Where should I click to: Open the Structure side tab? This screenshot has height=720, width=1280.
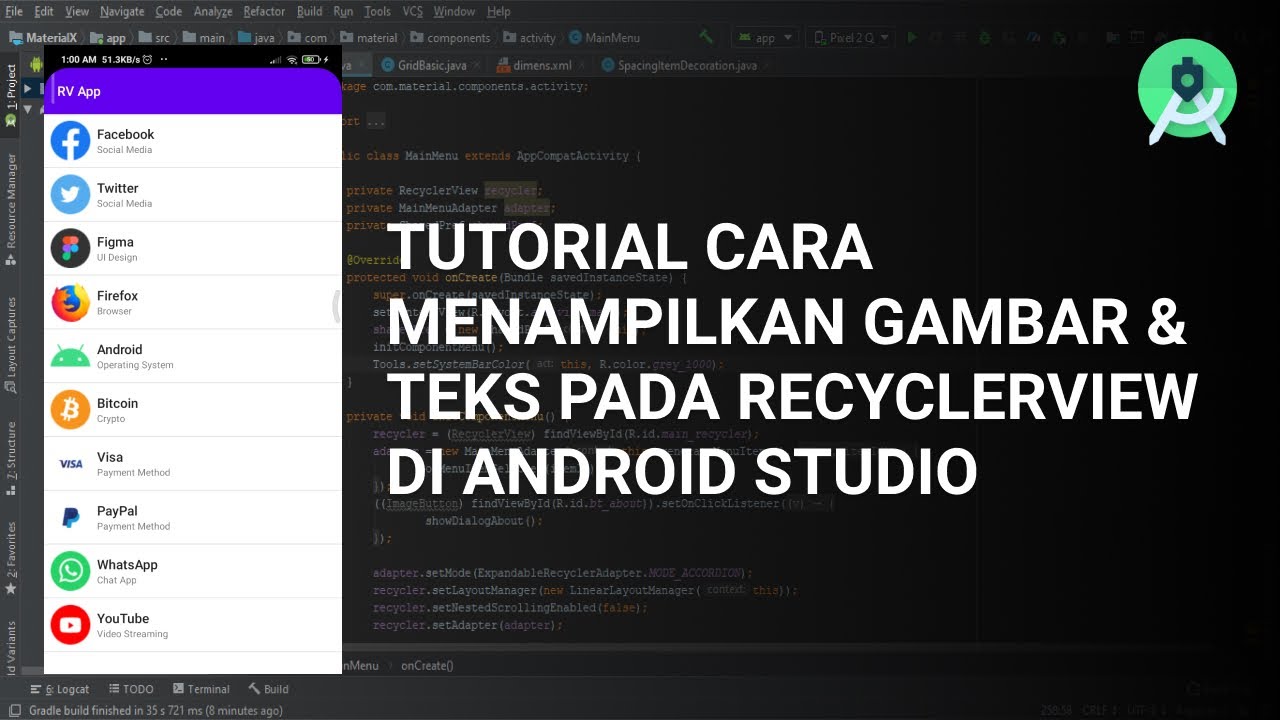[11, 458]
